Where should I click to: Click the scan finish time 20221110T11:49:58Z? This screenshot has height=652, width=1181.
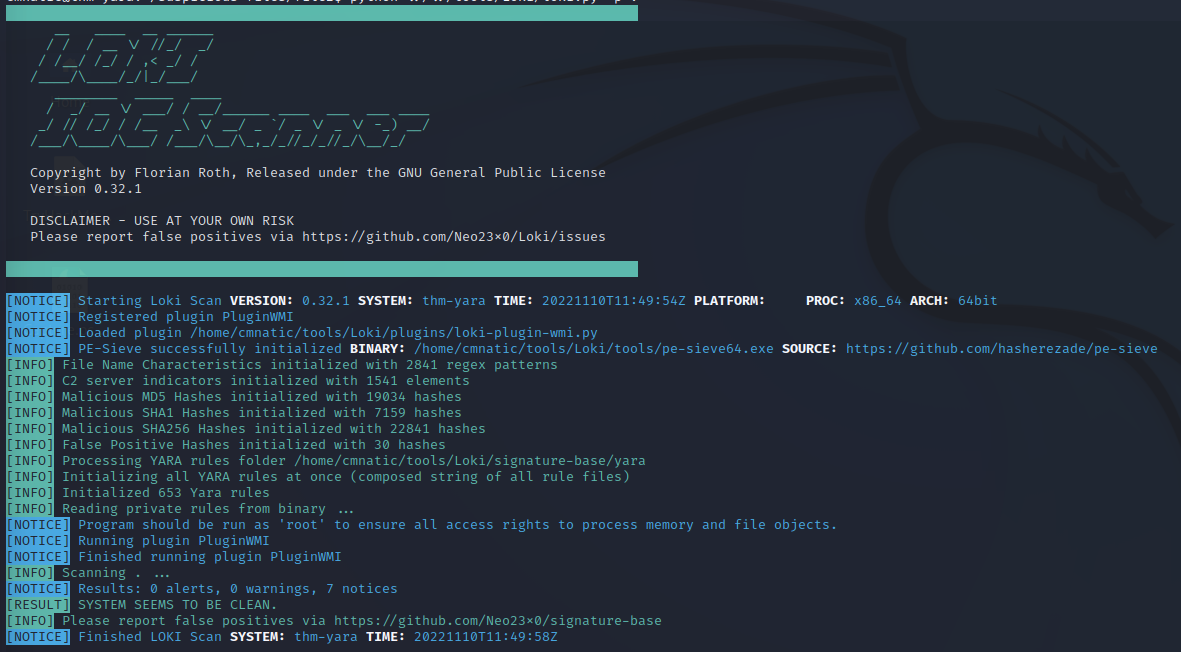(485, 637)
